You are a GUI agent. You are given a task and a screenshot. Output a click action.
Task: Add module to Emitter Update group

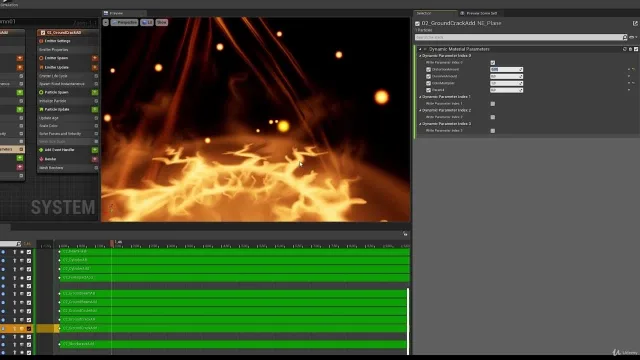[95, 67]
